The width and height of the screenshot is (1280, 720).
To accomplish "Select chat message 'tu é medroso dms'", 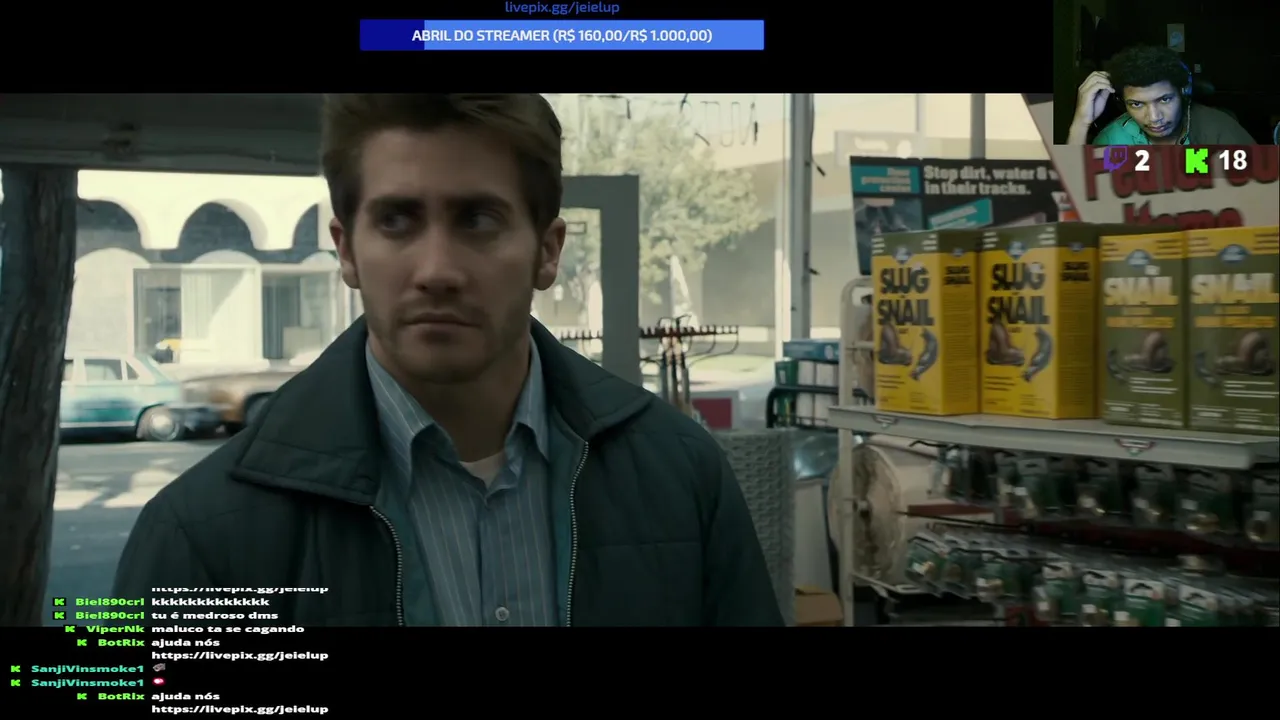I will coord(215,615).
